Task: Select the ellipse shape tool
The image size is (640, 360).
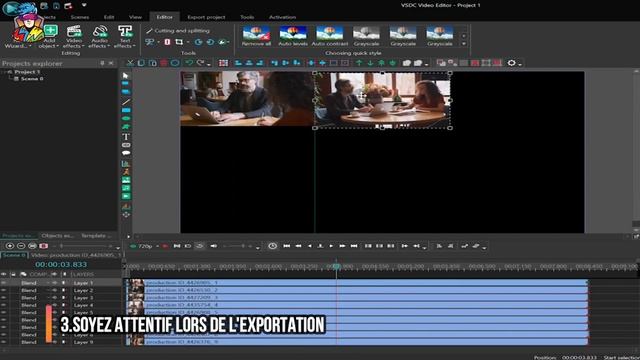Action: point(126,118)
